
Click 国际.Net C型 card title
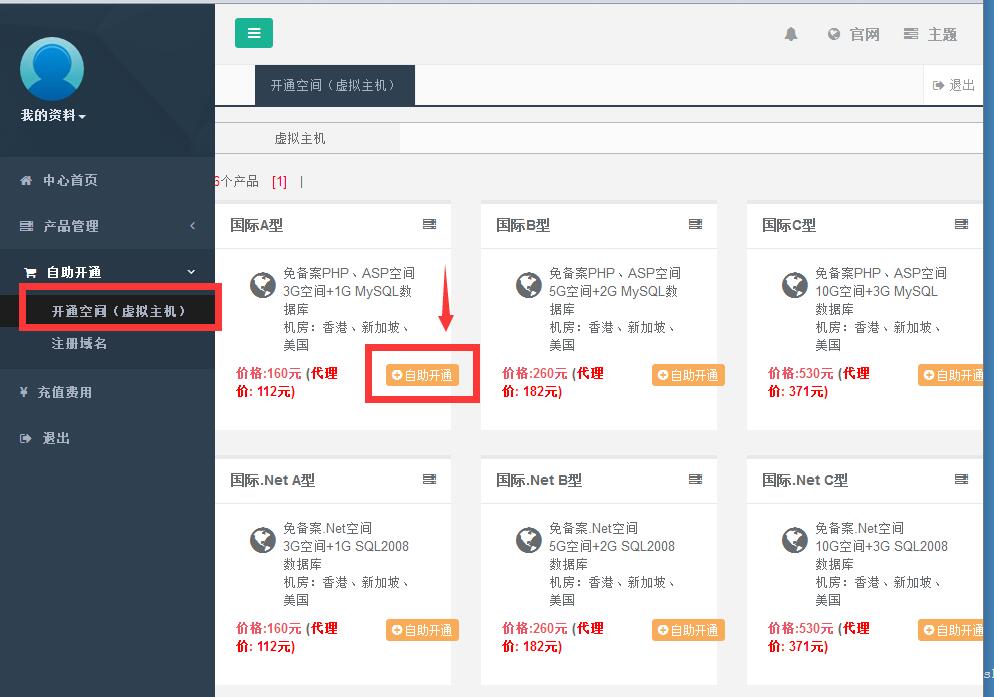click(805, 480)
